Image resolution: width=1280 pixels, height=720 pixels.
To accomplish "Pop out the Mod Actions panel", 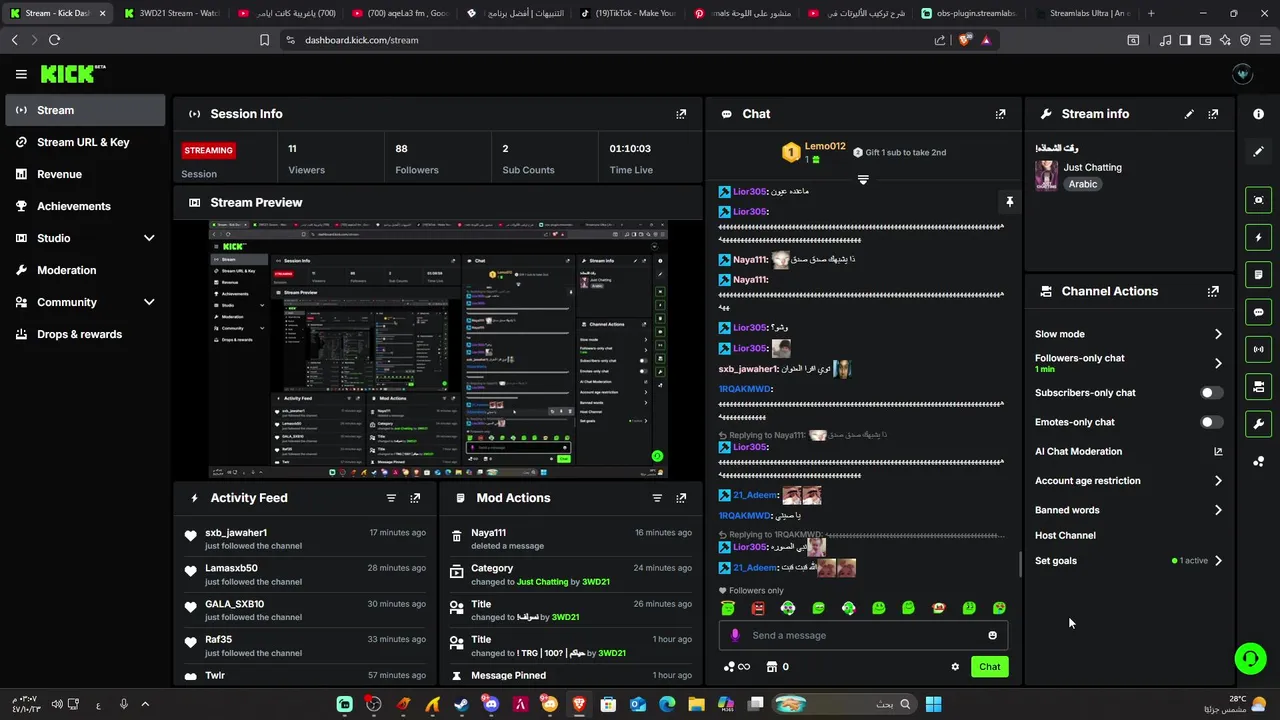I will click(681, 498).
